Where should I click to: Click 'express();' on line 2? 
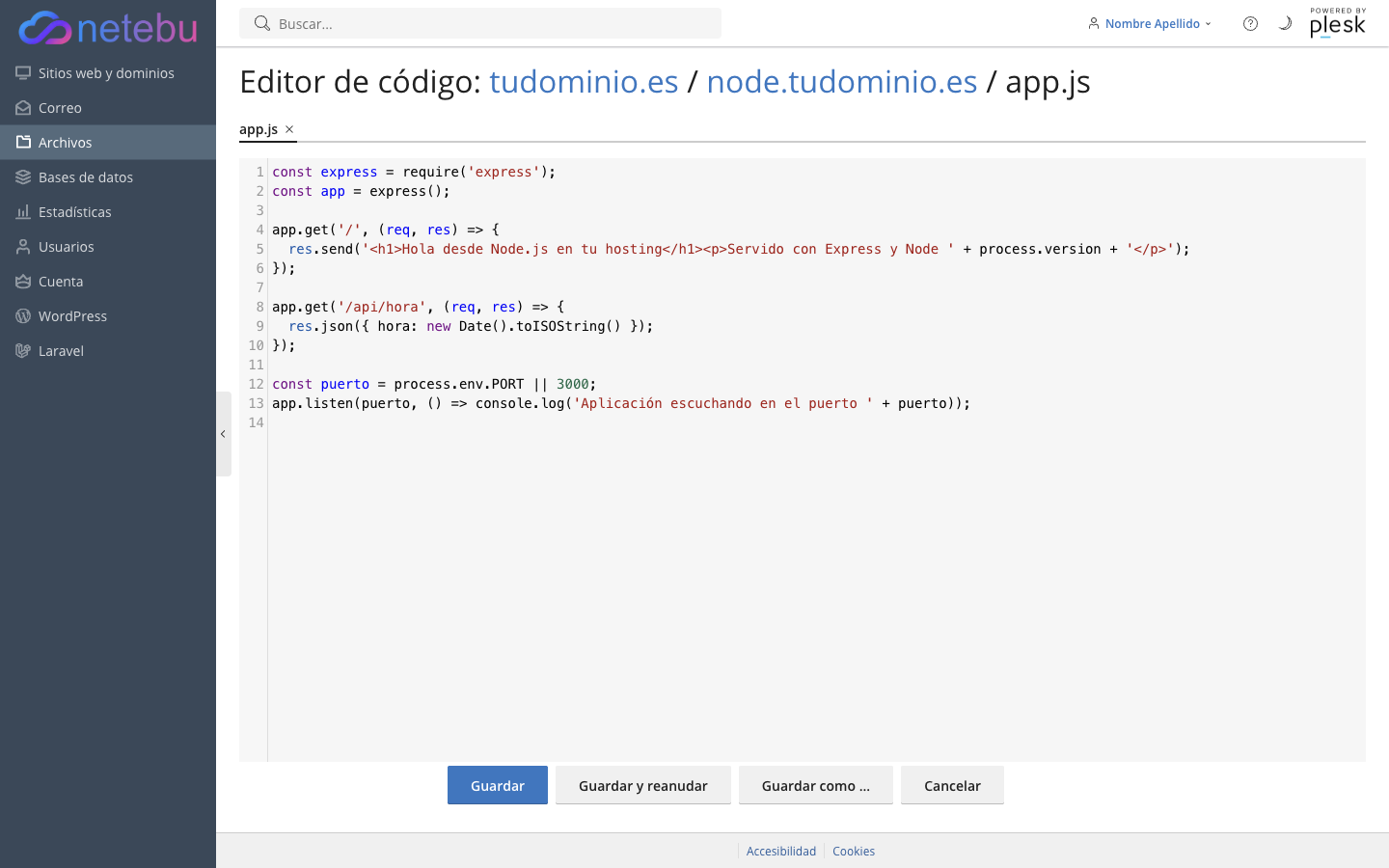tap(410, 191)
